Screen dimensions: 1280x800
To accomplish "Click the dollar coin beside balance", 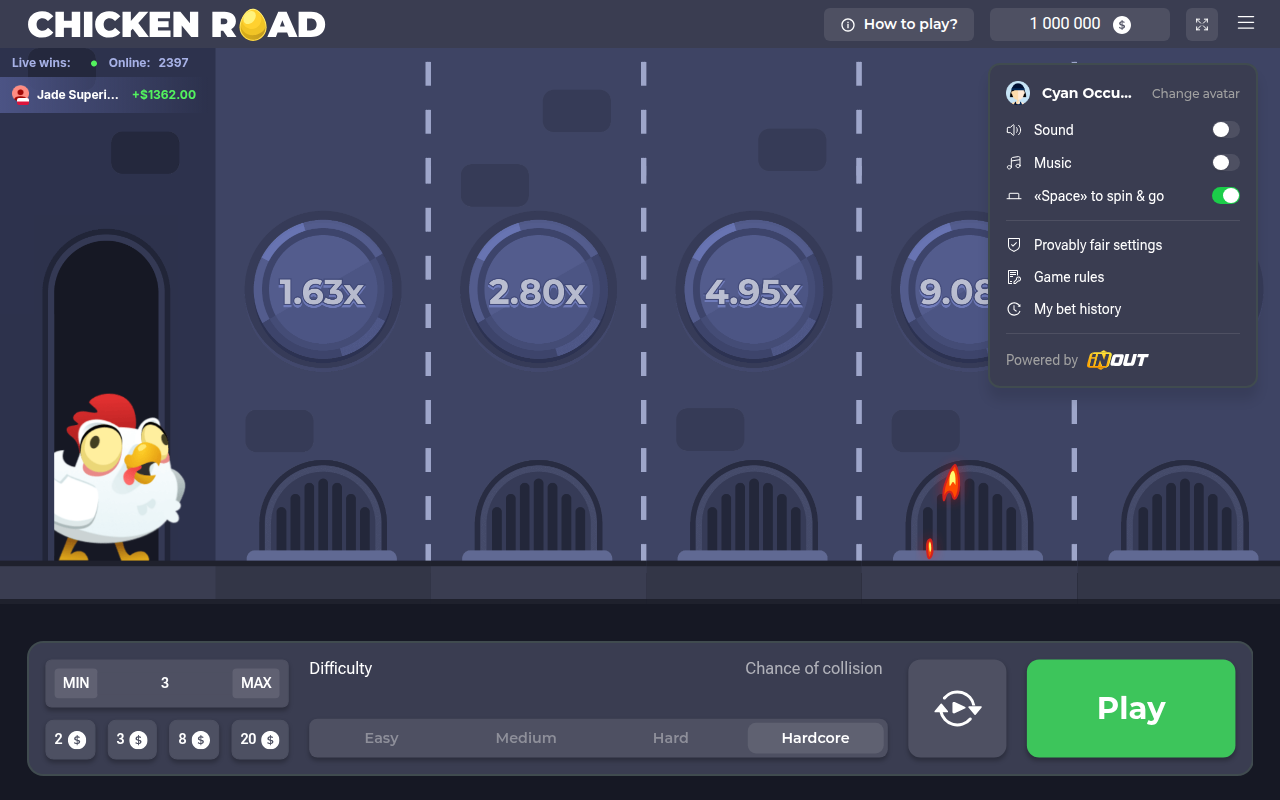I will [1122, 25].
